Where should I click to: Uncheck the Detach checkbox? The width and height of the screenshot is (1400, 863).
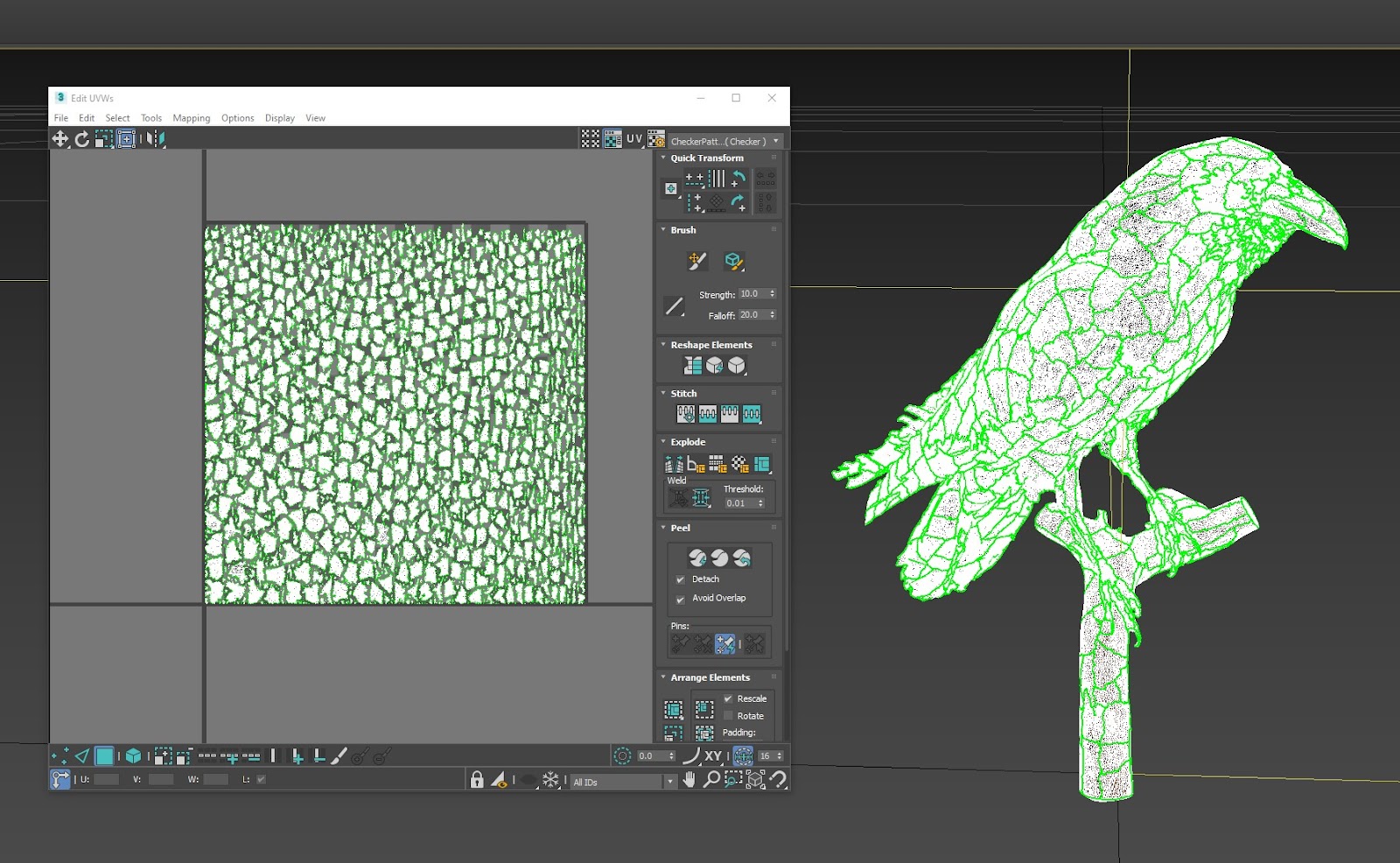(x=681, y=579)
